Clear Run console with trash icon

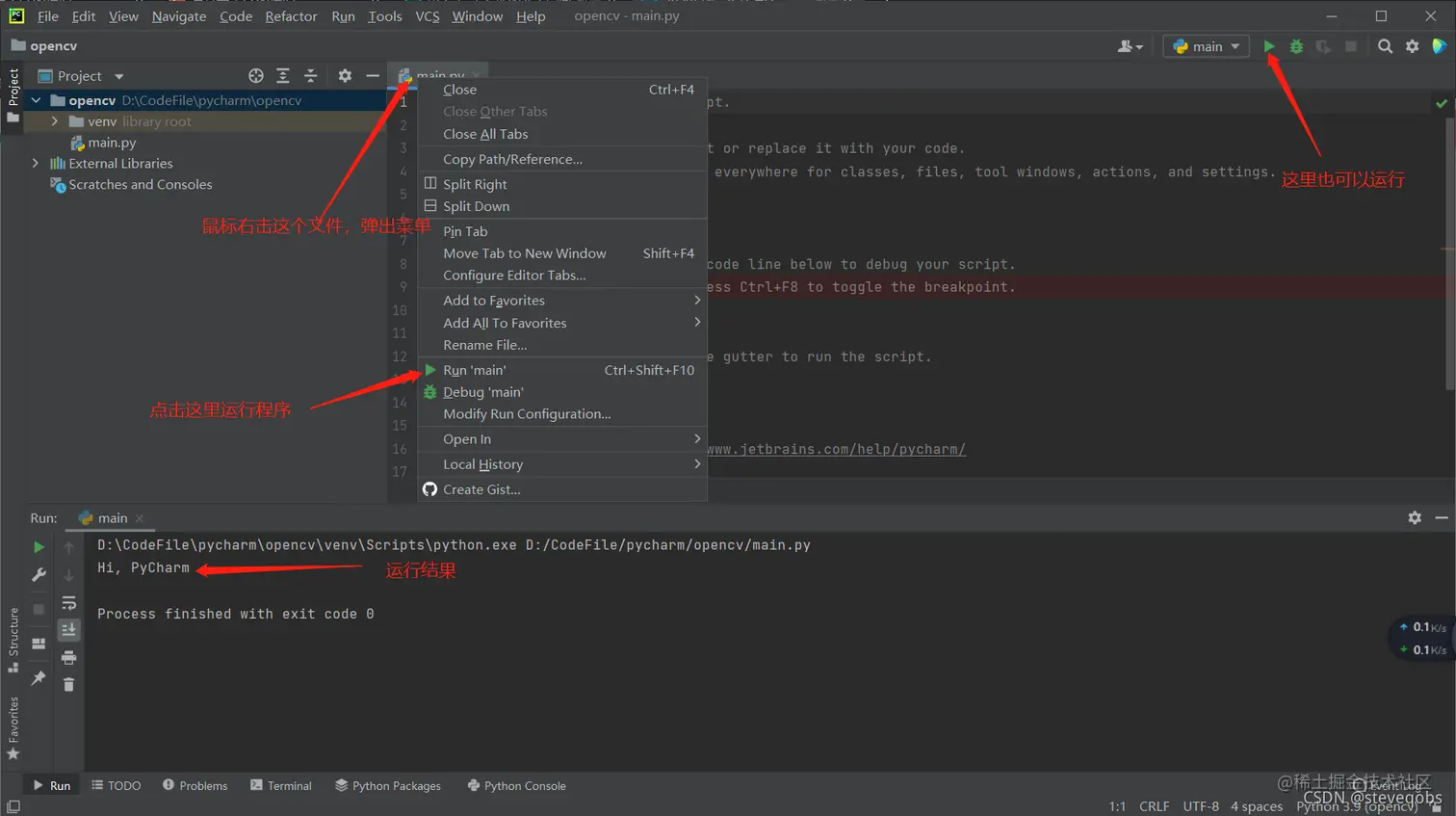coord(68,684)
